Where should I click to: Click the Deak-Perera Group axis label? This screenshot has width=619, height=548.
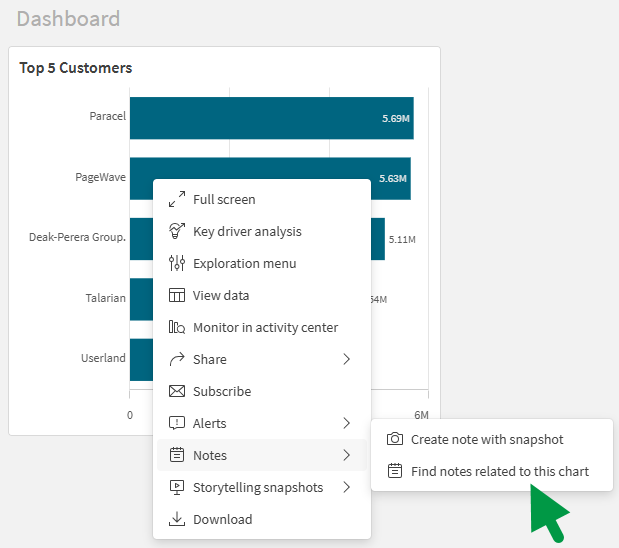[x=77, y=237]
